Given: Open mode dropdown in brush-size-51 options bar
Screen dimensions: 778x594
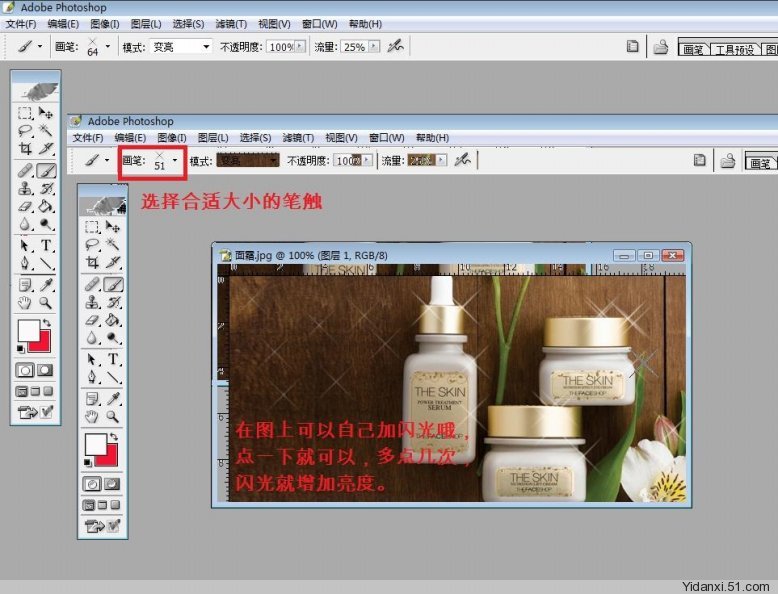Looking at the screenshot, I should 248,160.
